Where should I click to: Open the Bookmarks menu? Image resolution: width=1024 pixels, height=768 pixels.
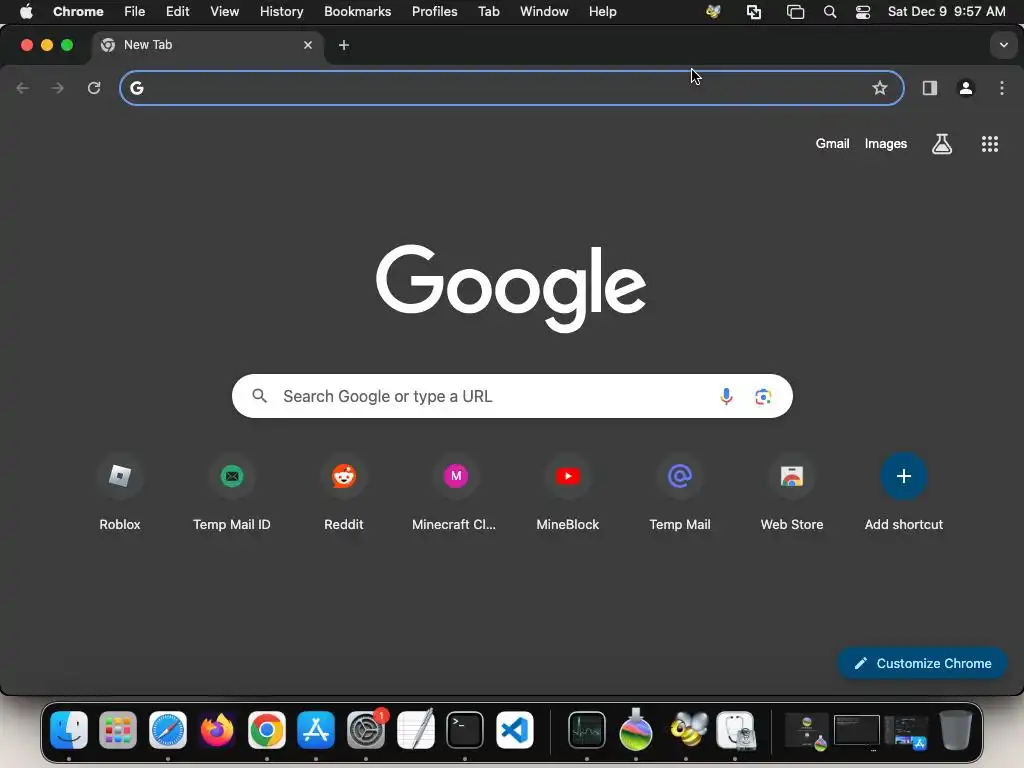click(358, 12)
